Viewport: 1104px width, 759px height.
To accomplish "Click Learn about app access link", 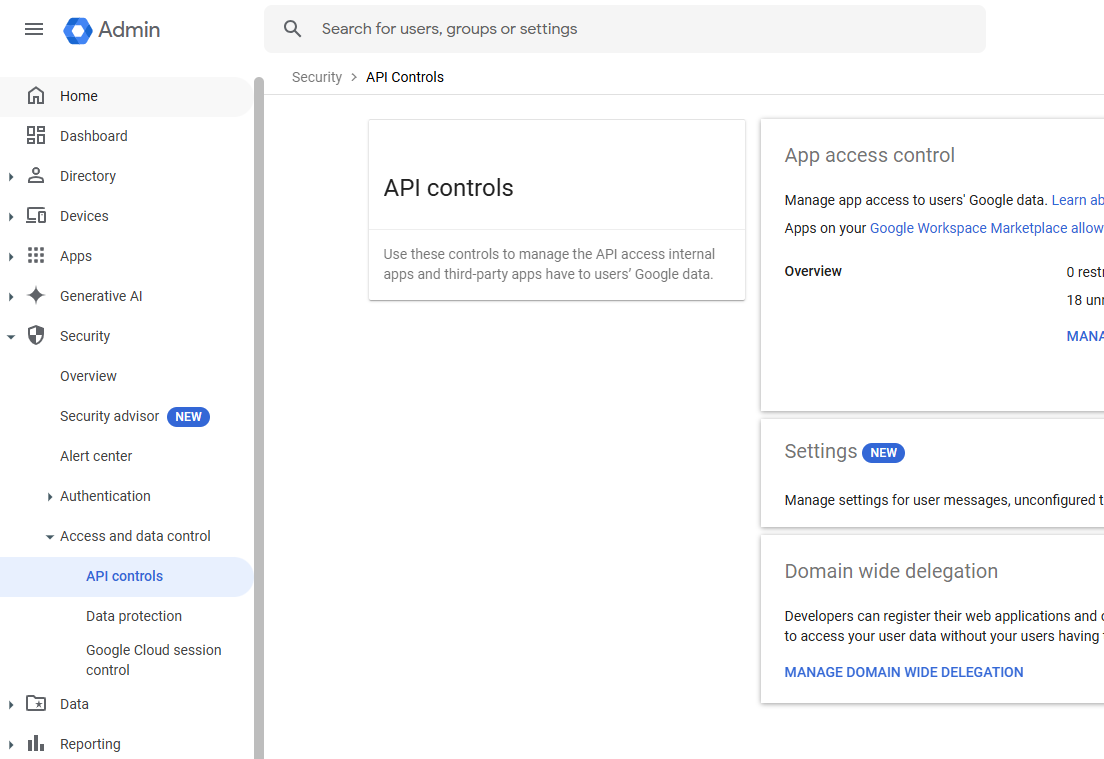I will tap(1077, 200).
